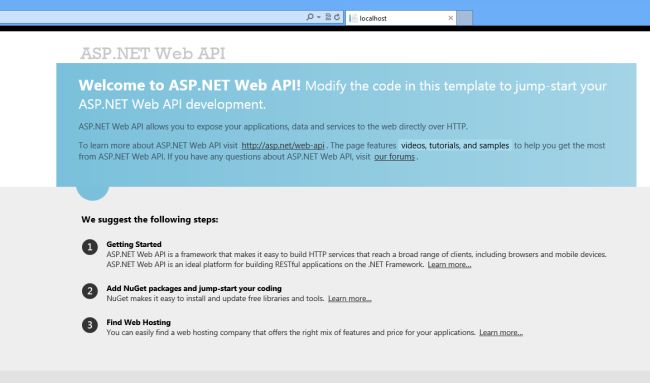Click the Welcome to ASP.NET Web API! heading
The width and height of the screenshot is (650, 383).
coord(189,85)
